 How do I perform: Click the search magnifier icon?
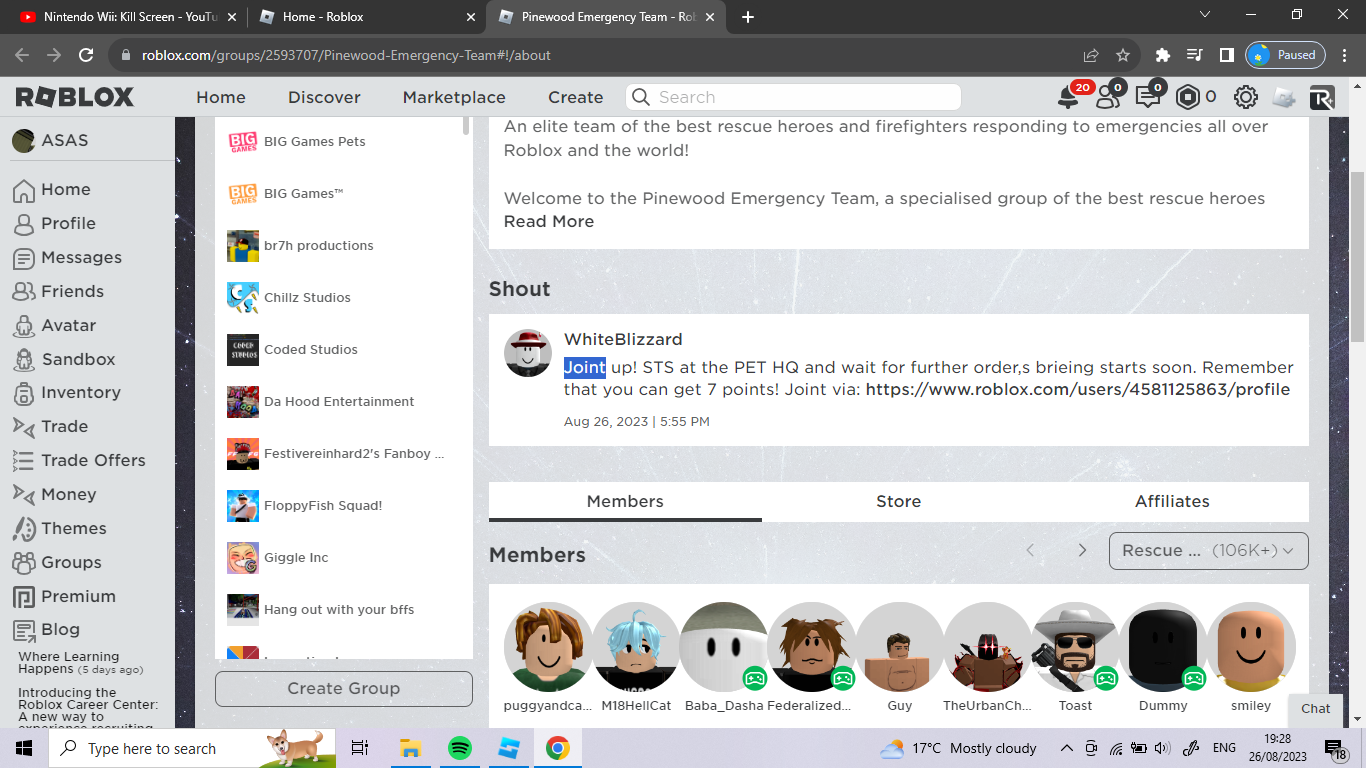coord(642,97)
